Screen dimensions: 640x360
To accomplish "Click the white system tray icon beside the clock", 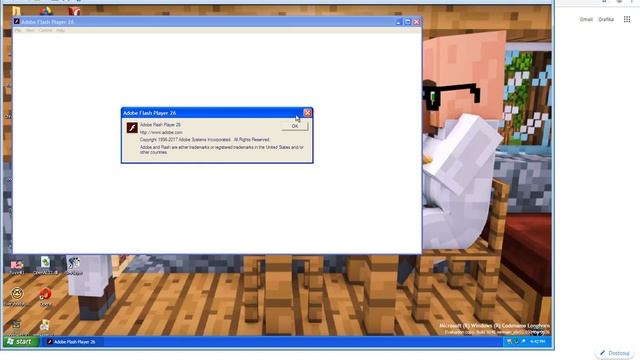I will (524, 342).
